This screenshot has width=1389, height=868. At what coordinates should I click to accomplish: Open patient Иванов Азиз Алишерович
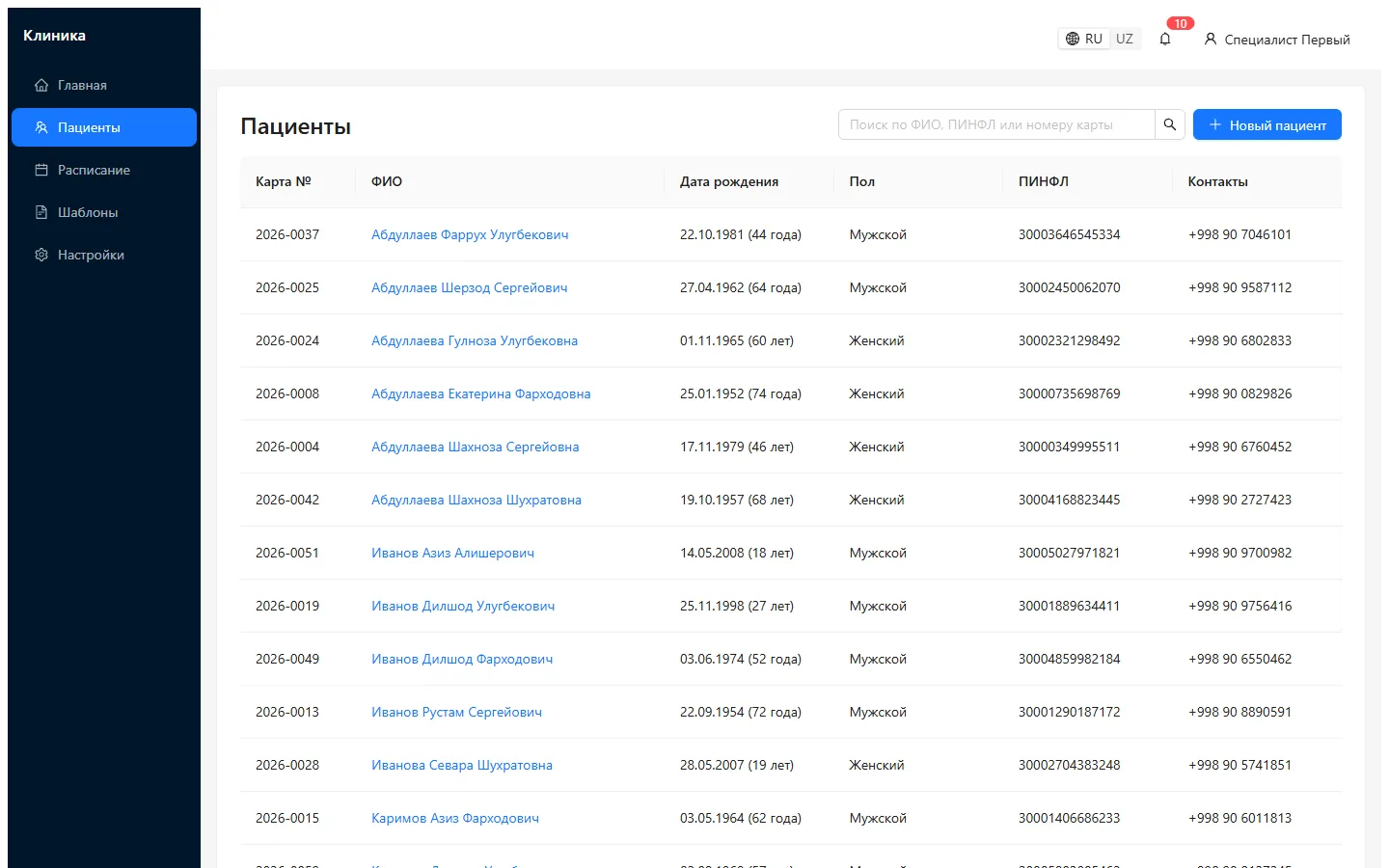[452, 553]
